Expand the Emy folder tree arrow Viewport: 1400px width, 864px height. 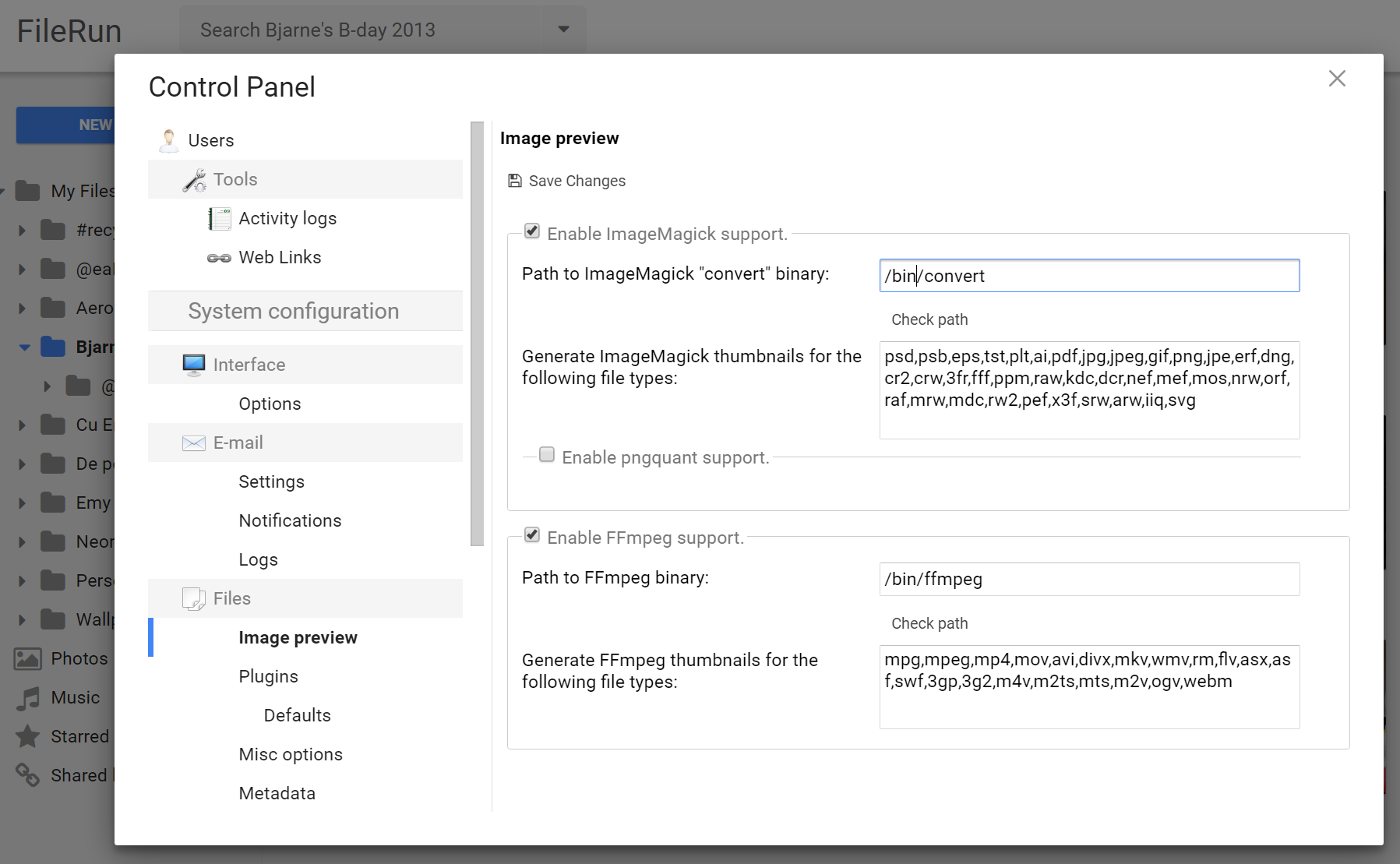(22, 503)
